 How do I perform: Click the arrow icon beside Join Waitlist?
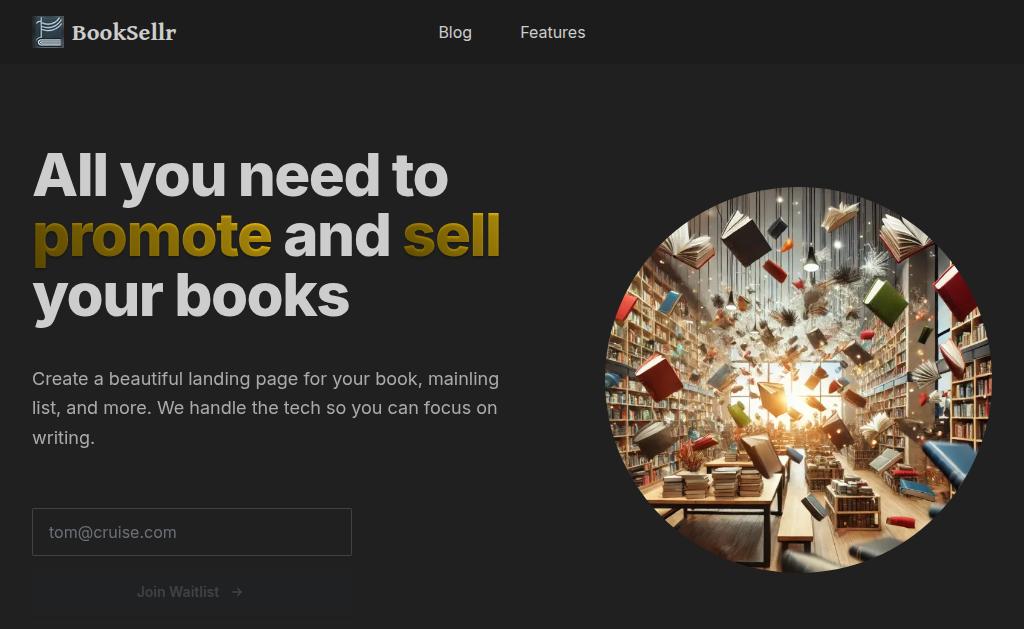(x=237, y=592)
